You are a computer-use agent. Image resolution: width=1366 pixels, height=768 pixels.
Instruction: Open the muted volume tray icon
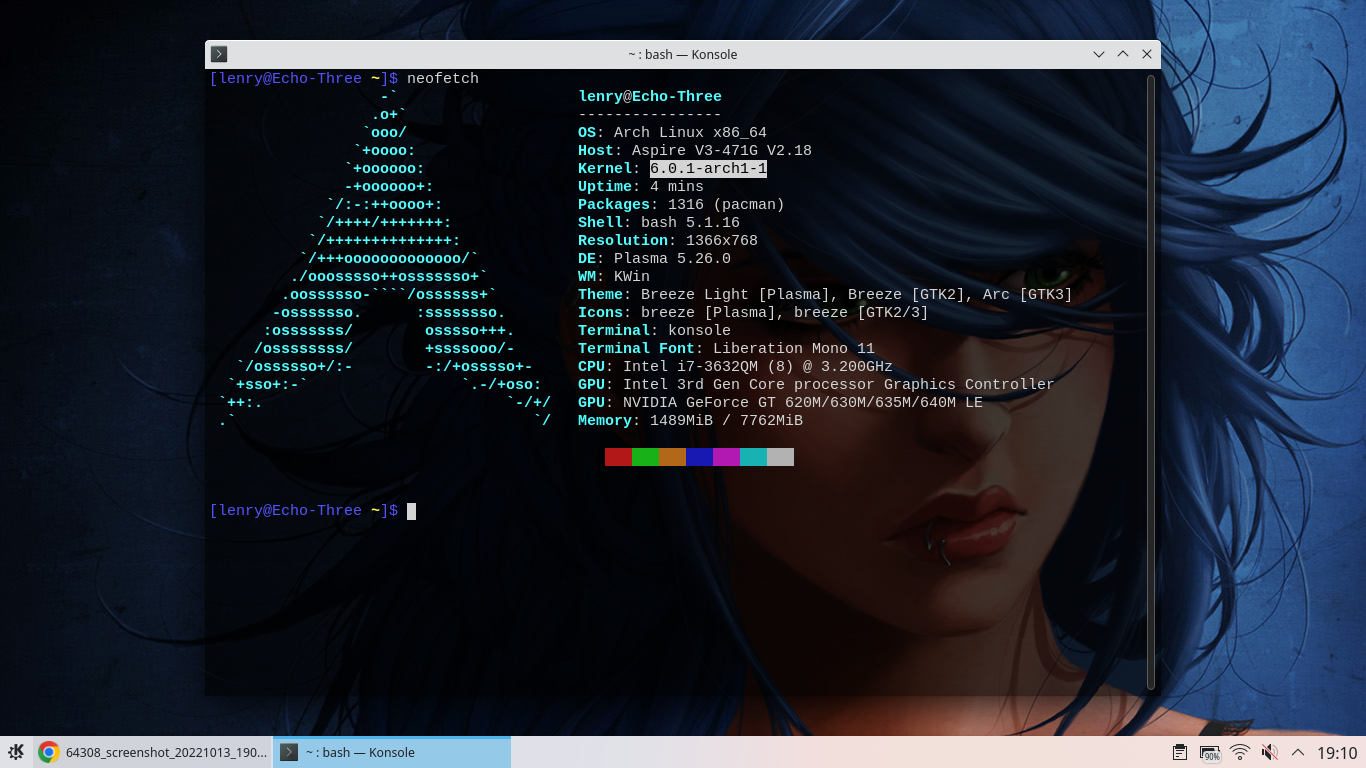pos(1270,753)
